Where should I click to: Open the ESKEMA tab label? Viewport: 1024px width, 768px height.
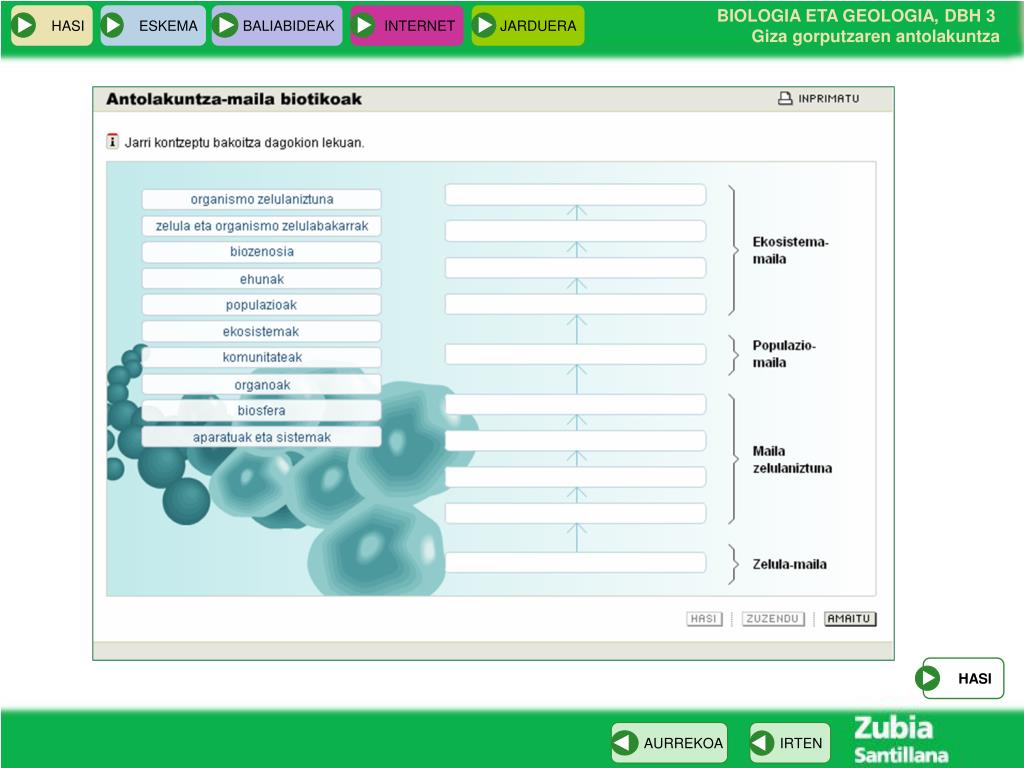168,26
